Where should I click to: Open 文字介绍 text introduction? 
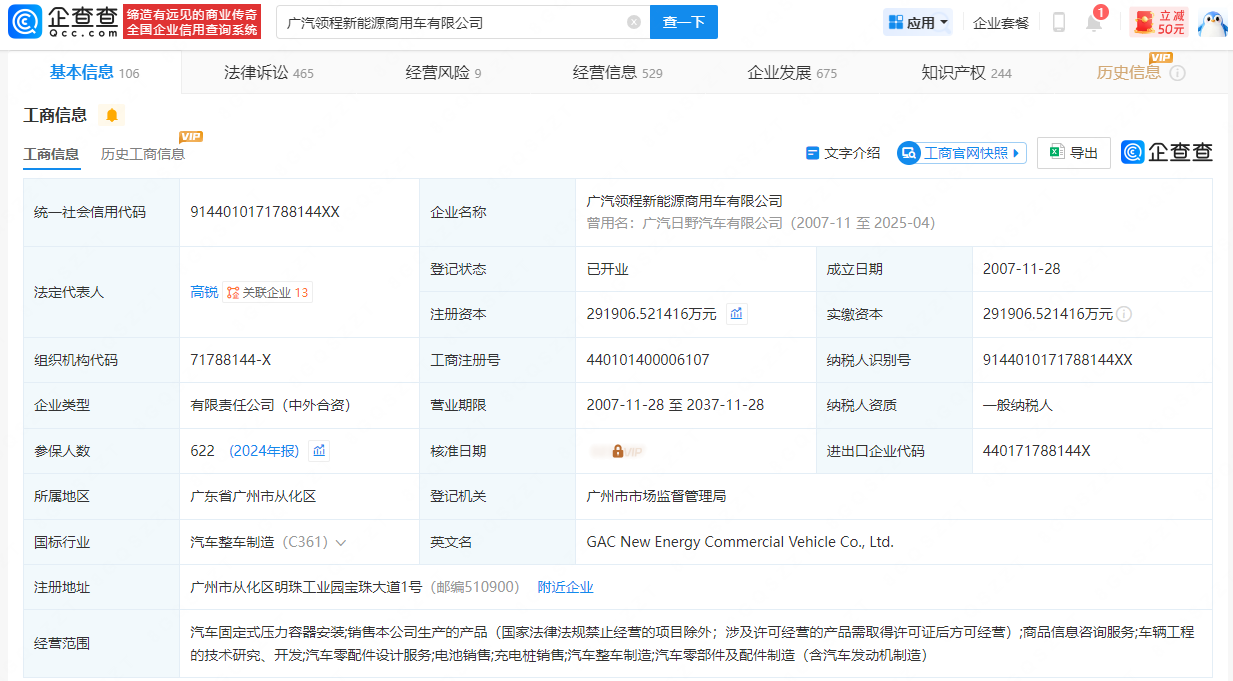pyautogui.click(x=843, y=153)
